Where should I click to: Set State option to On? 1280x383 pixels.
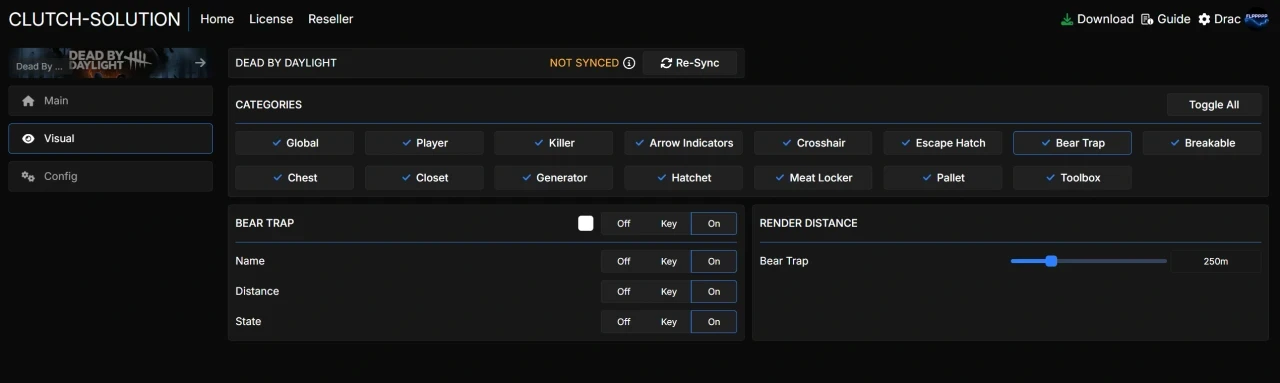click(714, 322)
